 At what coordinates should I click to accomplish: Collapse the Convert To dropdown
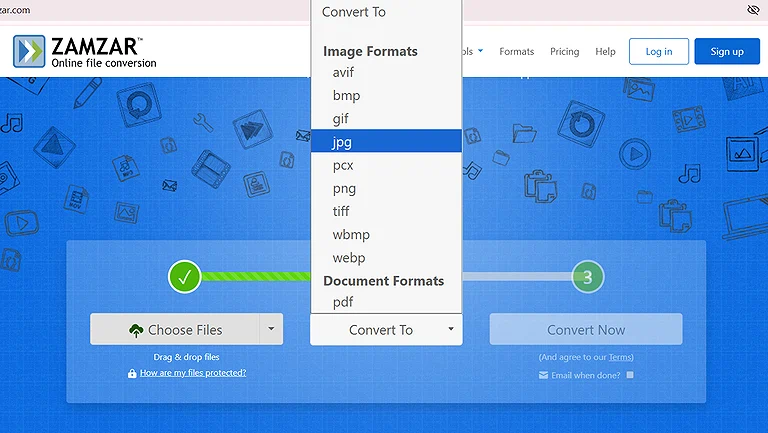pyautogui.click(x=386, y=330)
